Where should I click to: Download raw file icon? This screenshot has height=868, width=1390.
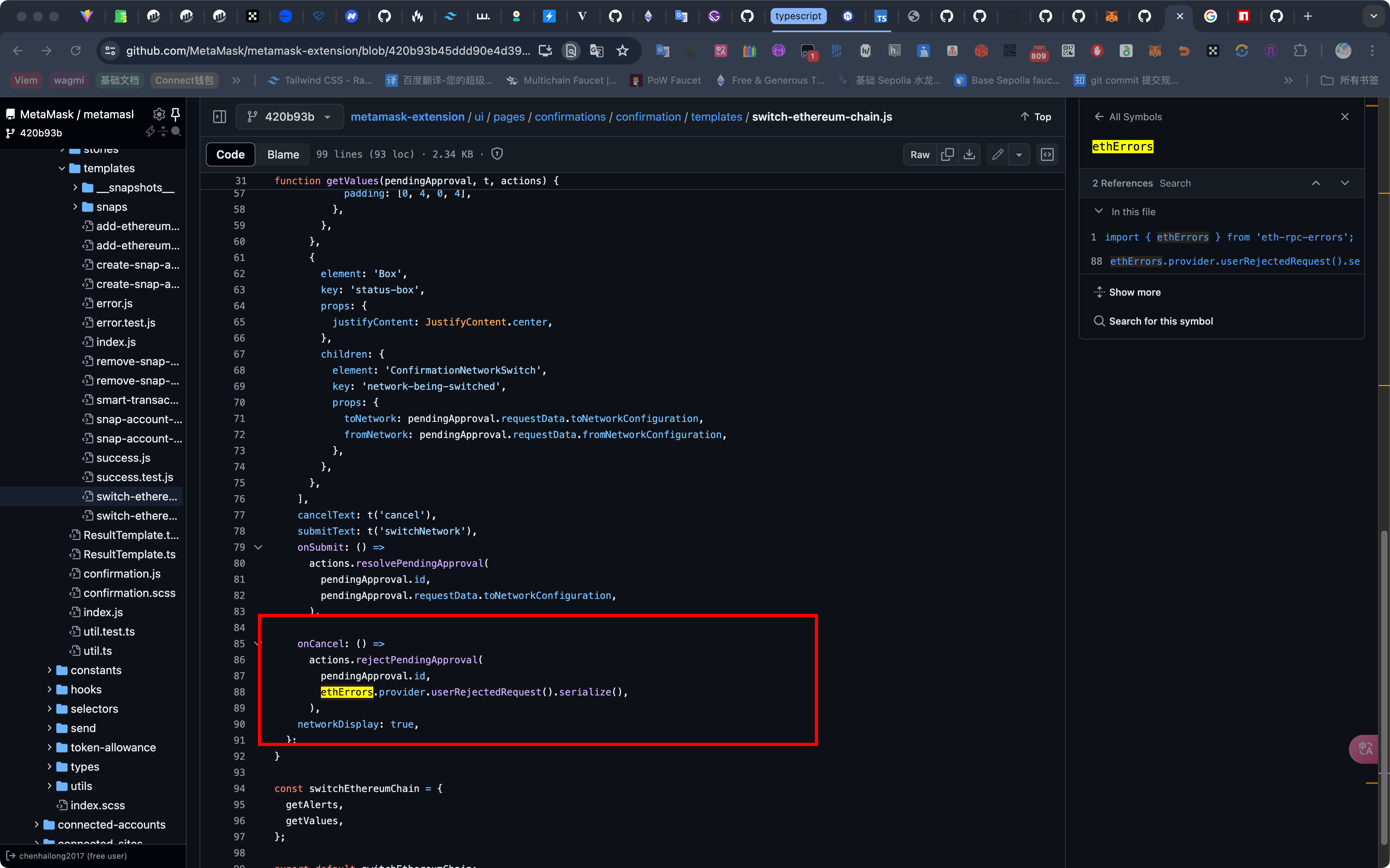(969, 154)
